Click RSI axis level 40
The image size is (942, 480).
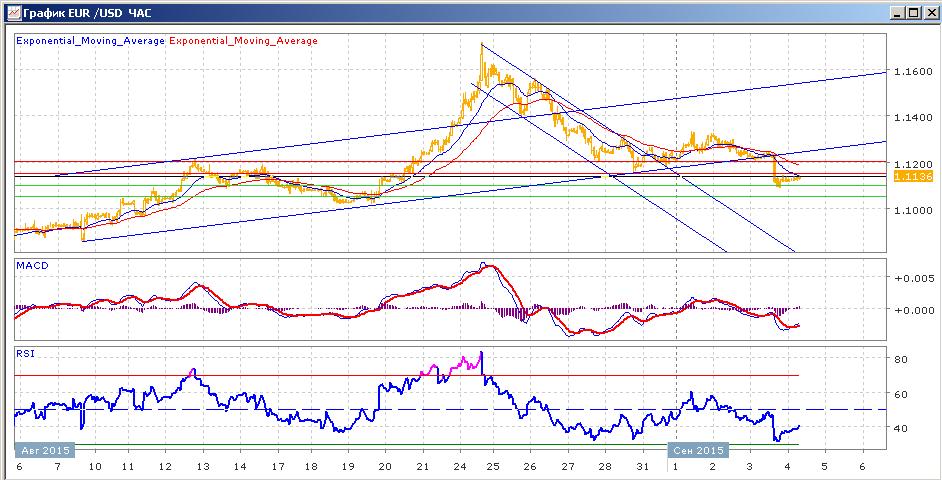(x=901, y=428)
